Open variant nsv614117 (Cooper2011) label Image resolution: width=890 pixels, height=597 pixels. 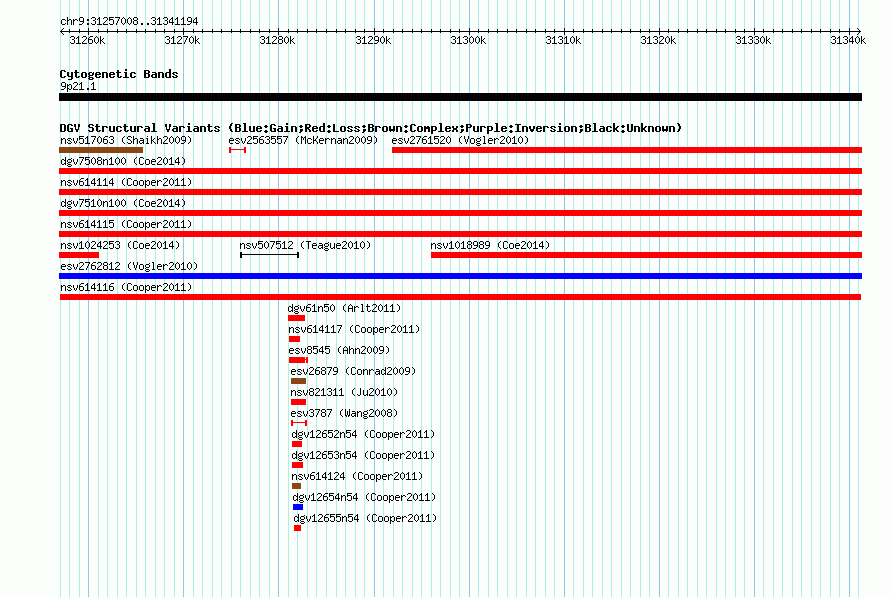(x=354, y=329)
